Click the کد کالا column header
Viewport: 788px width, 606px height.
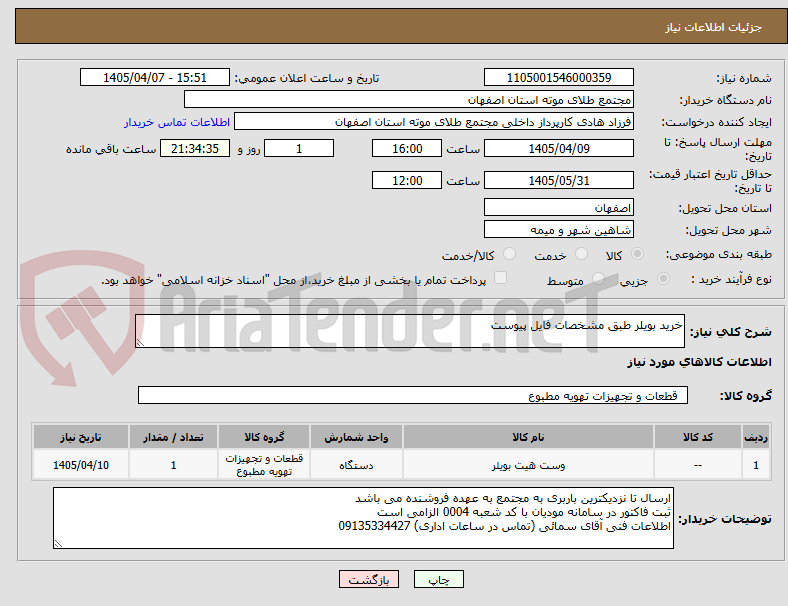[698, 437]
